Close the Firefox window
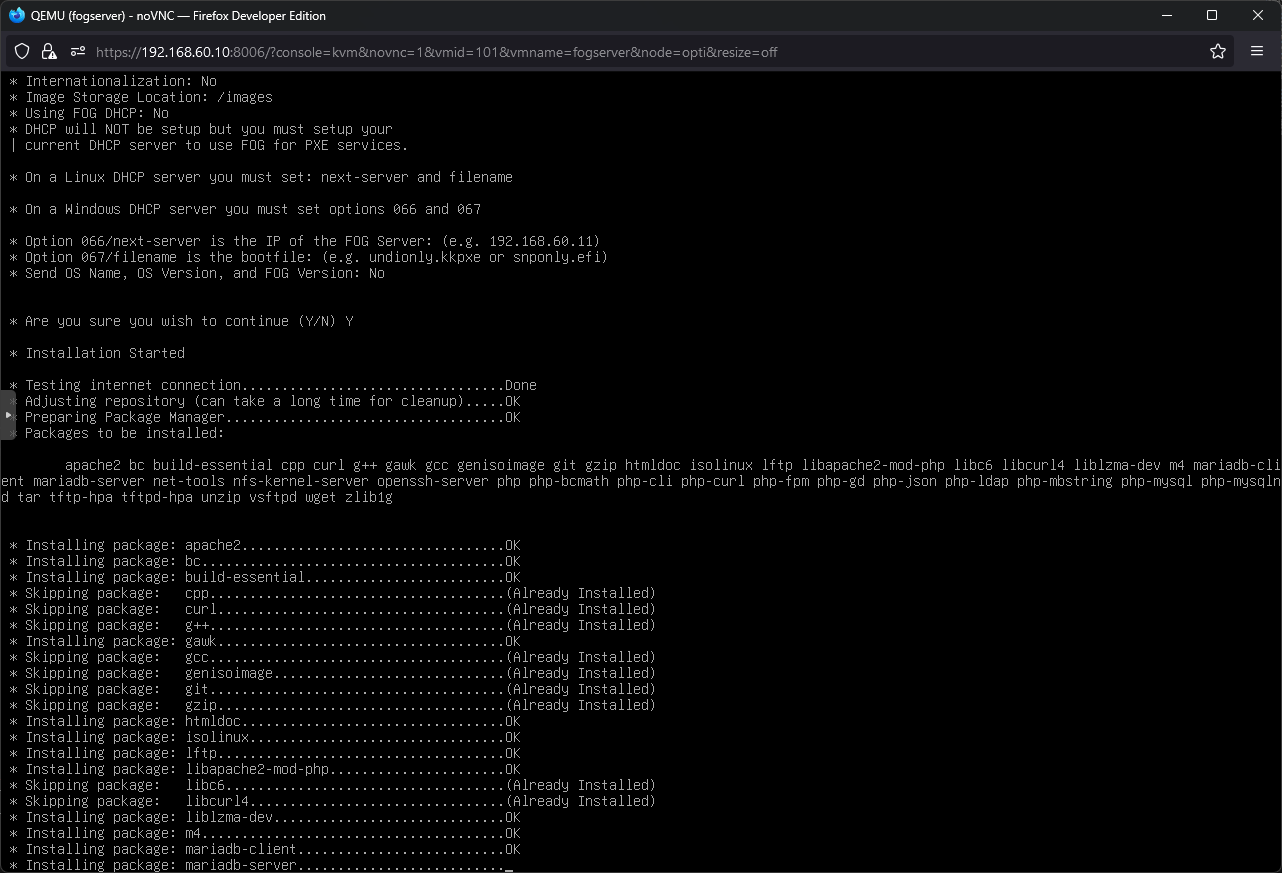 [x=1258, y=15]
